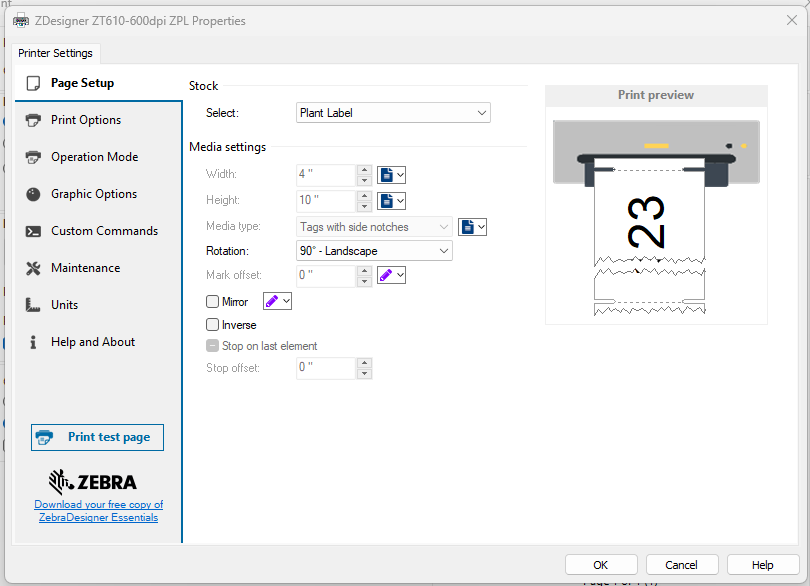Increase the Mark offset spinner value
This screenshot has height=586, width=810.
pos(365,270)
